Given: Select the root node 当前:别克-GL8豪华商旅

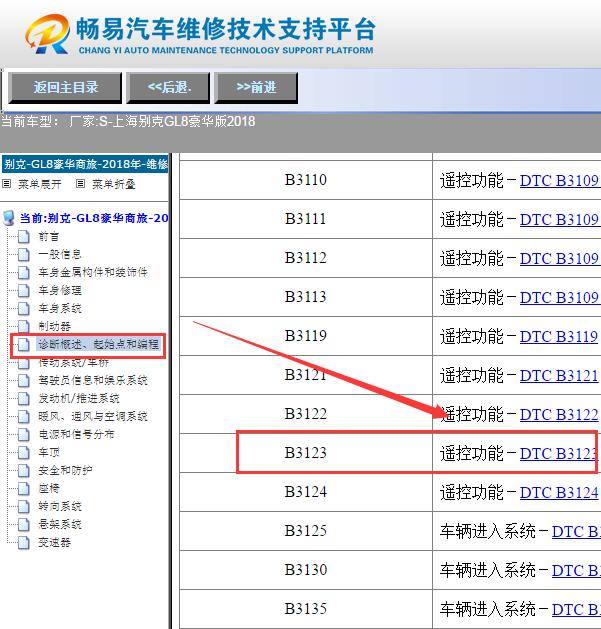Looking at the screenshot, I should [x=94, y=218].
